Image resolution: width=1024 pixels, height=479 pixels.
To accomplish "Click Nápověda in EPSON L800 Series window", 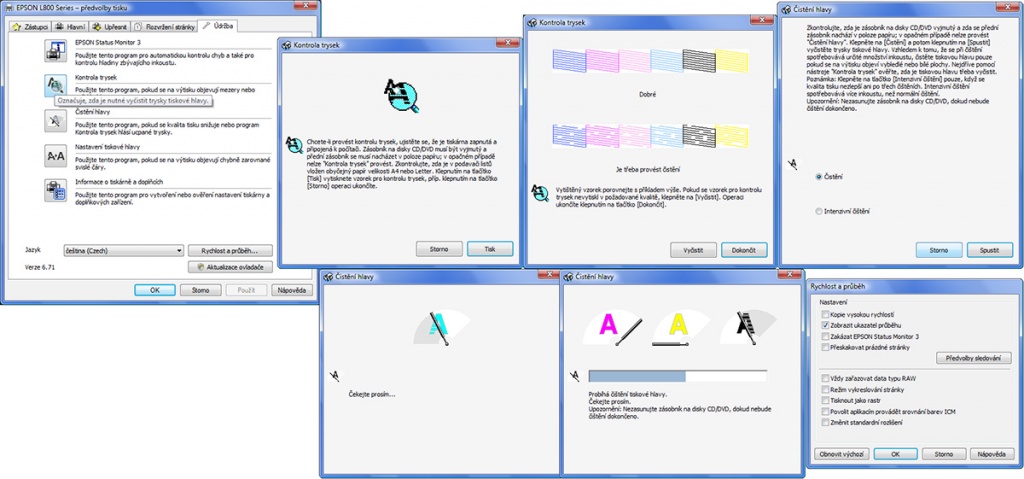I will pyautogui.click(x=291, y=290).
